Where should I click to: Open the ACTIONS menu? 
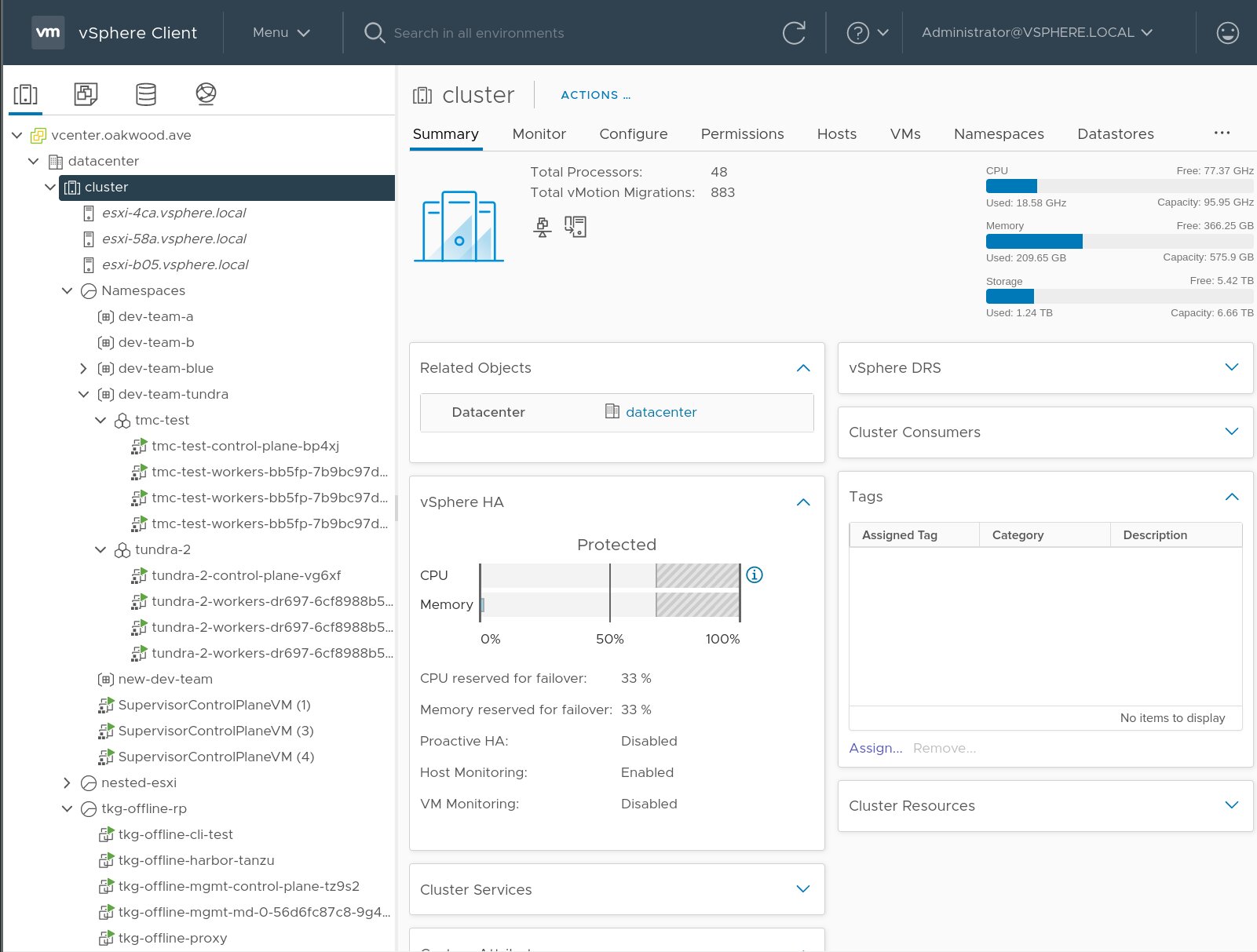pyautogui.click(x=596, y=95)
